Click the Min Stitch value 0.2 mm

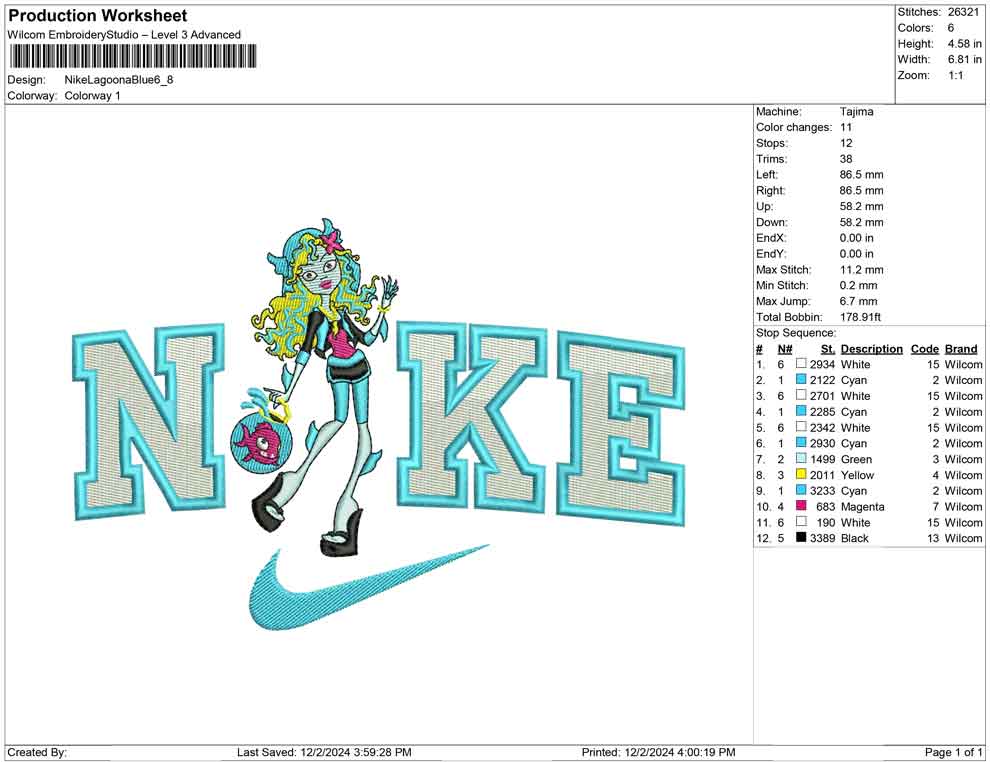coord(858,285)
